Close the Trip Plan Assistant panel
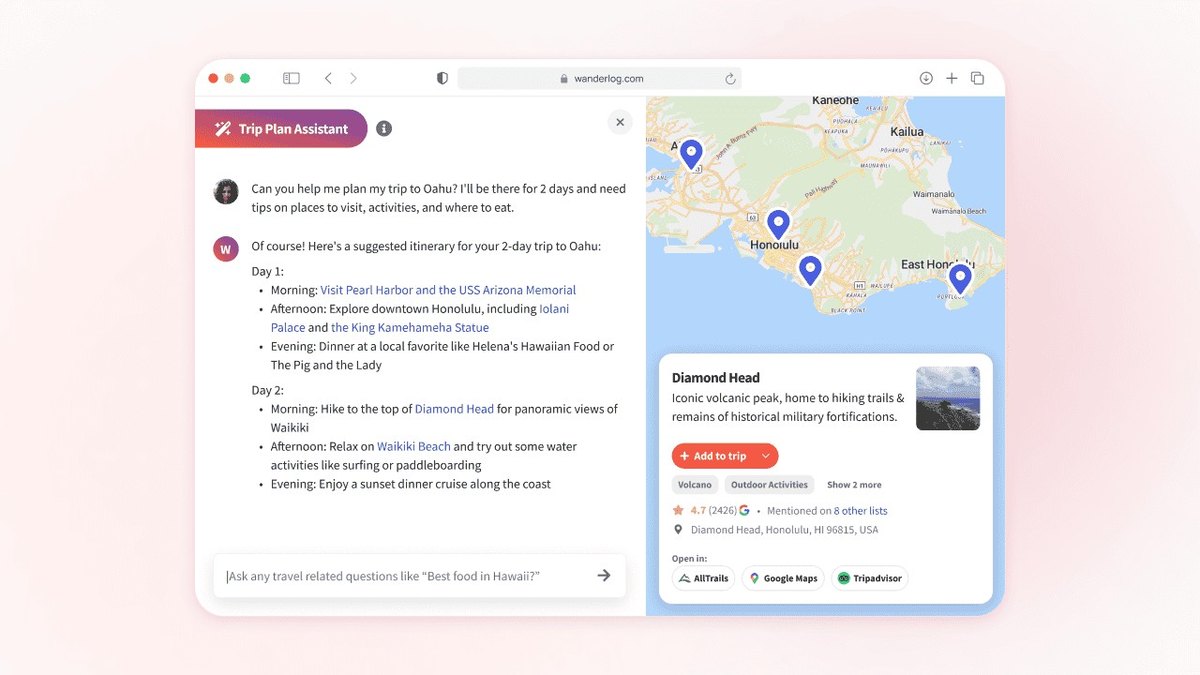The height and width of the screenshot is (675, 1200). 620,122
